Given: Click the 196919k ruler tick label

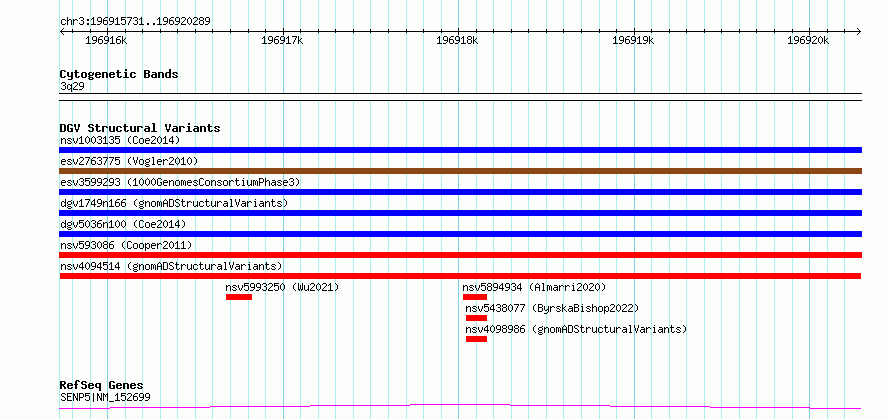Looking at the screenshot, I should click(633, 40).
